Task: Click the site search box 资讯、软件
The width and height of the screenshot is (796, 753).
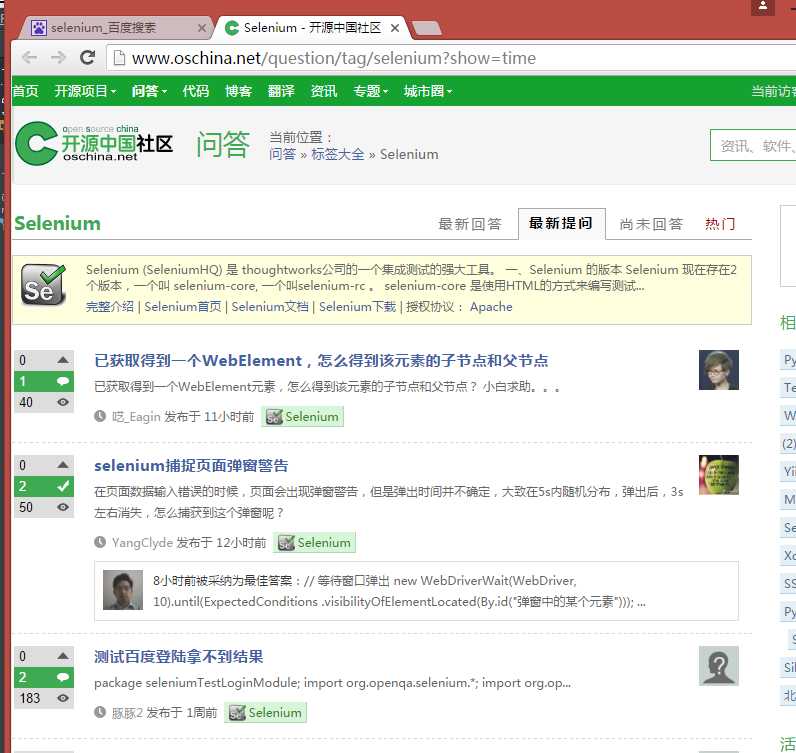Action: click(x=753, y=146)
